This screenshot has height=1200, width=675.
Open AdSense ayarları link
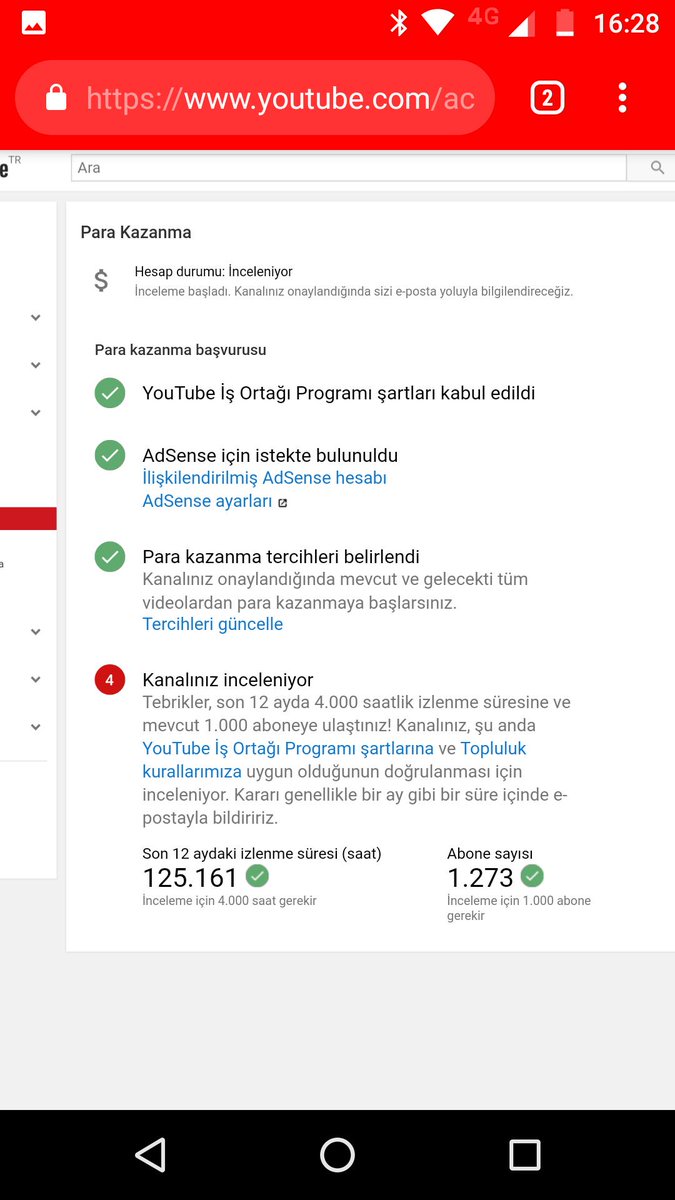click(x=207, y=501)
